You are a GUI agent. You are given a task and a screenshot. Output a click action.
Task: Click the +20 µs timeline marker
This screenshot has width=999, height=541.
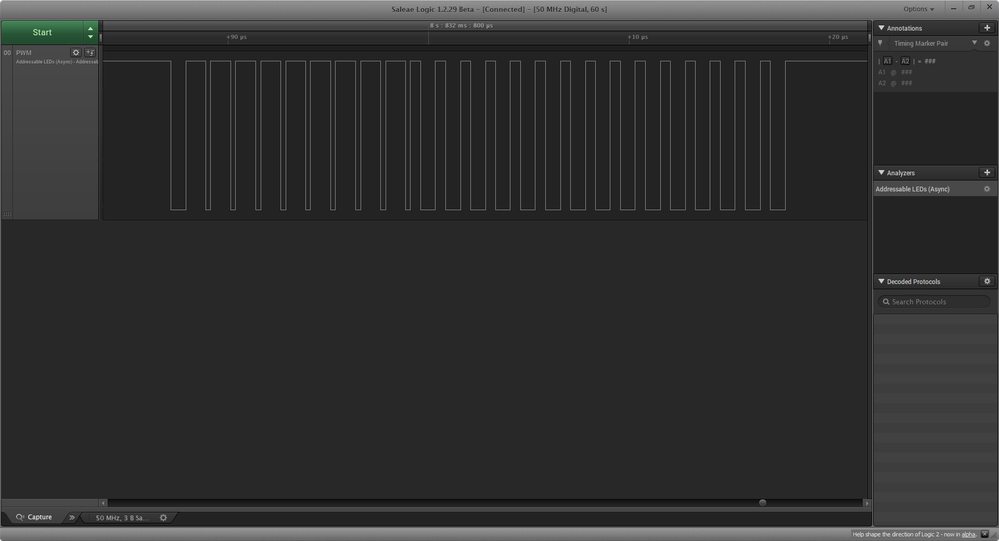[x=838, y=37]
